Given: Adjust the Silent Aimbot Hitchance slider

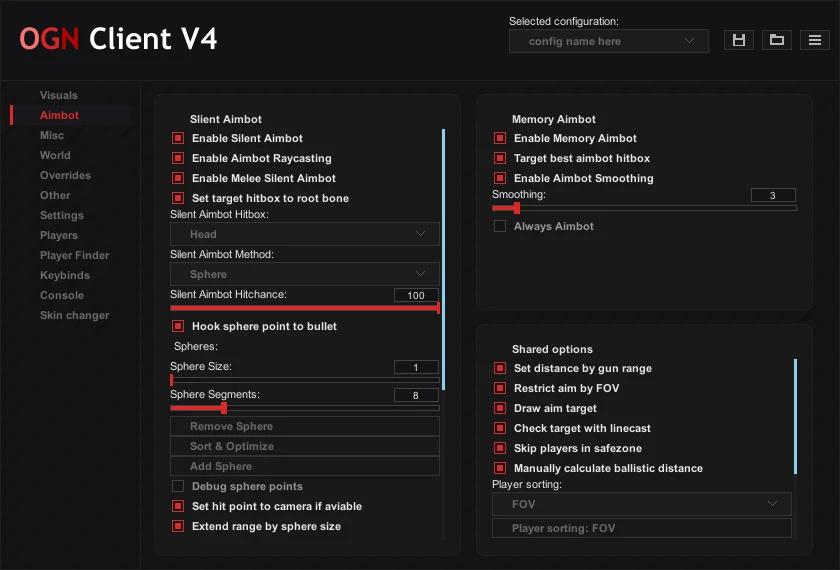Looking at the screenshot, I should coord(305,308).
